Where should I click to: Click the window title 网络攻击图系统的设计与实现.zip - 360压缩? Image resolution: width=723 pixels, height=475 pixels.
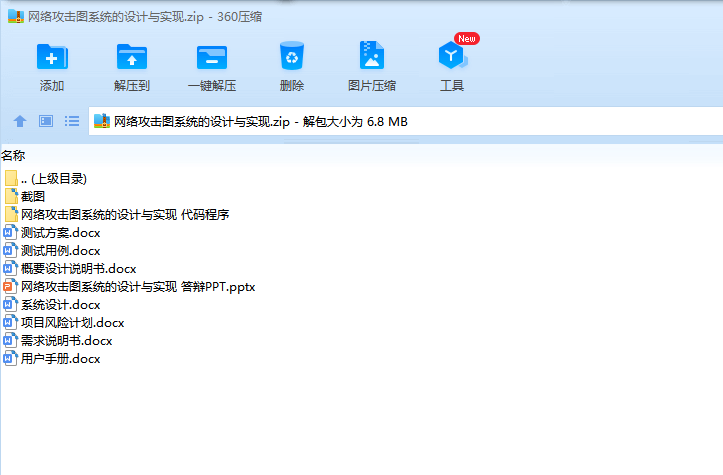click(x=145, y=17)
